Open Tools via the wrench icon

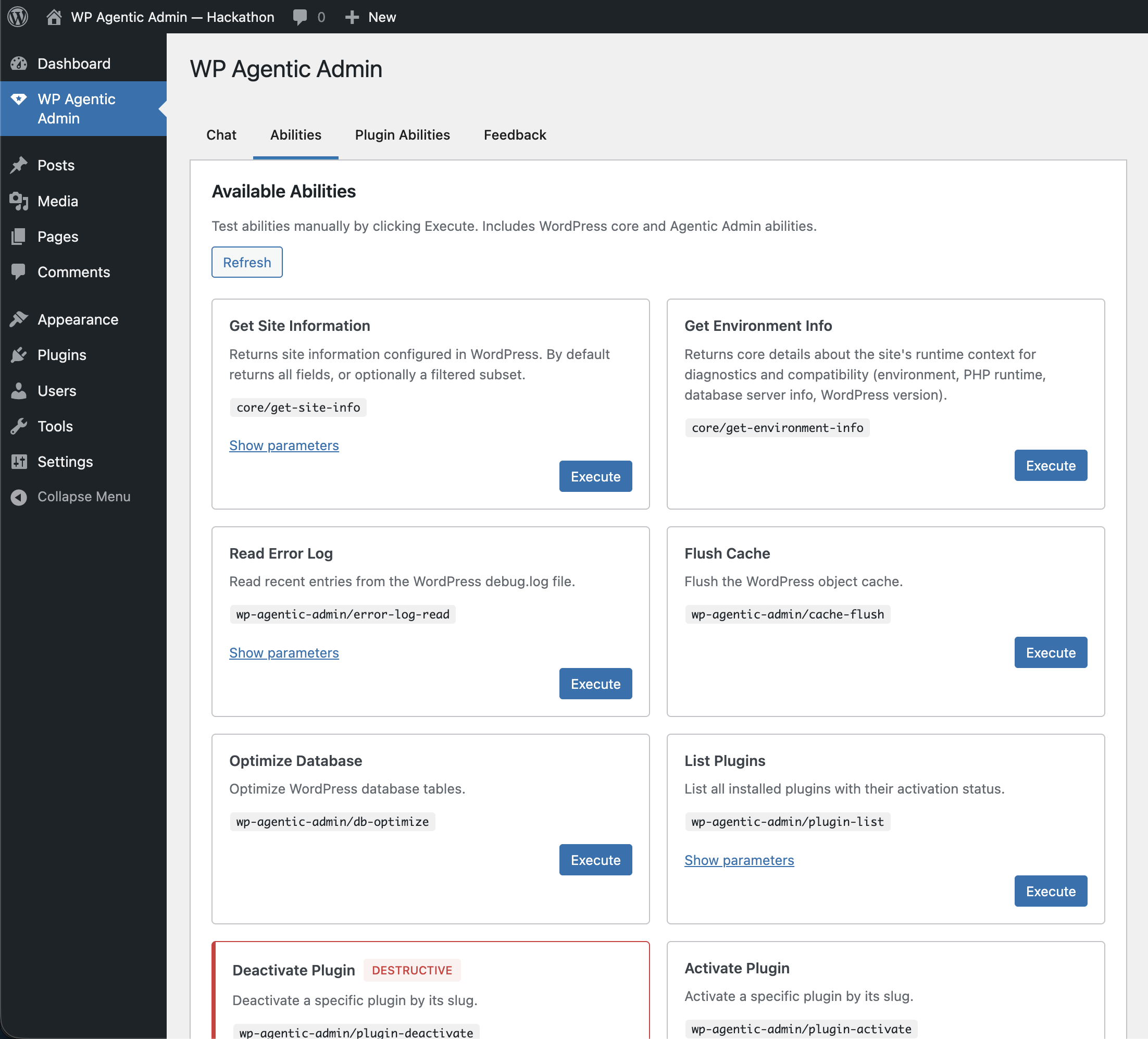coord(19,426)
